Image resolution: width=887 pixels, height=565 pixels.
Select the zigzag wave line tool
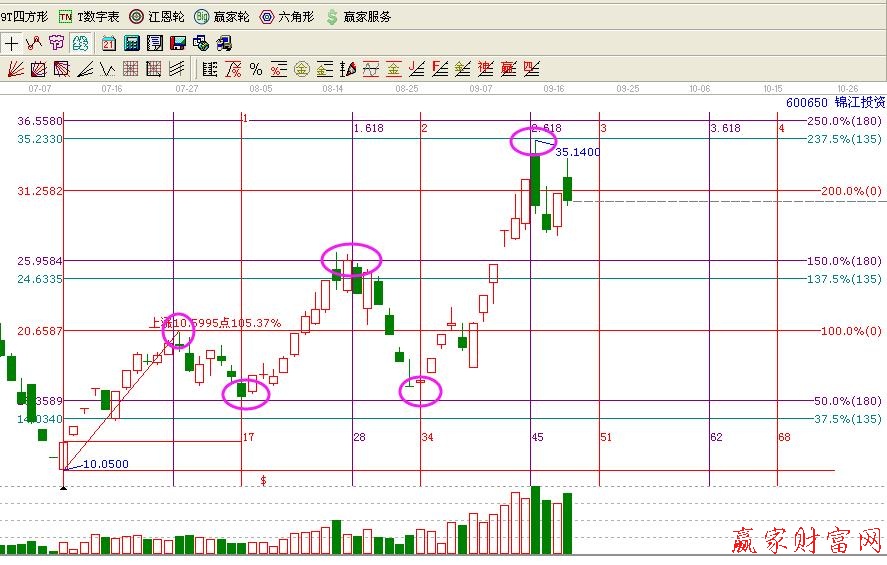pyautogui.click(x=34, y=43)
